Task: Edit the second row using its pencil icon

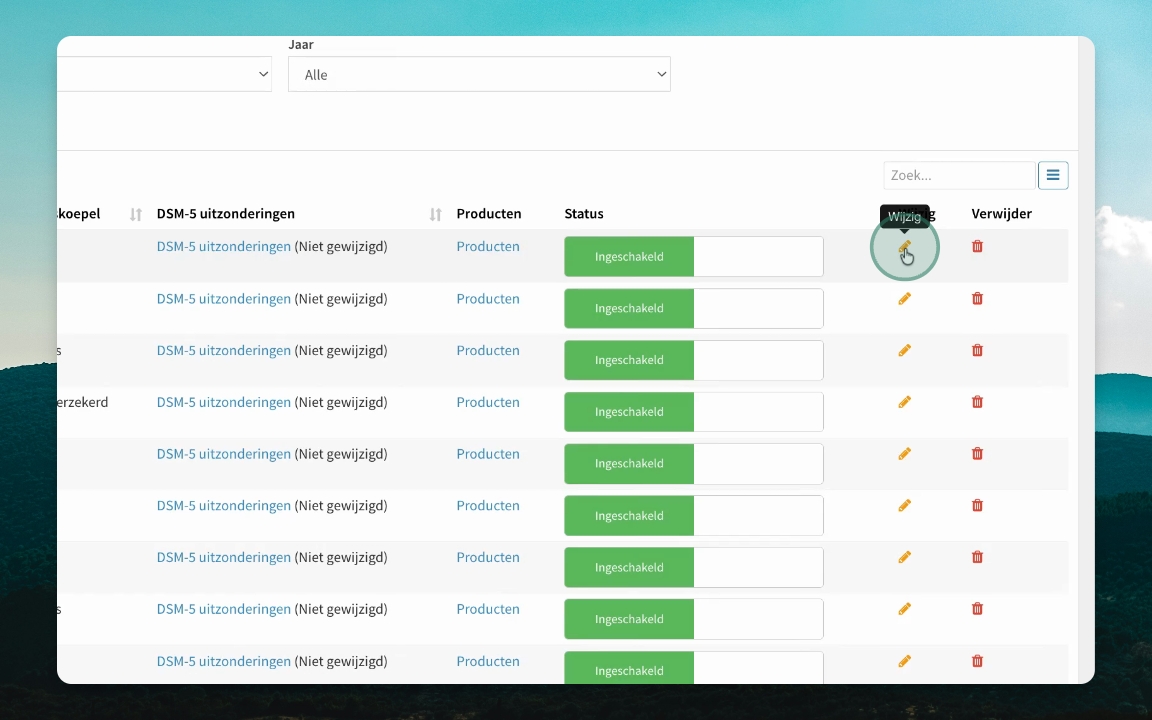Action: click(x=904, y=298)
